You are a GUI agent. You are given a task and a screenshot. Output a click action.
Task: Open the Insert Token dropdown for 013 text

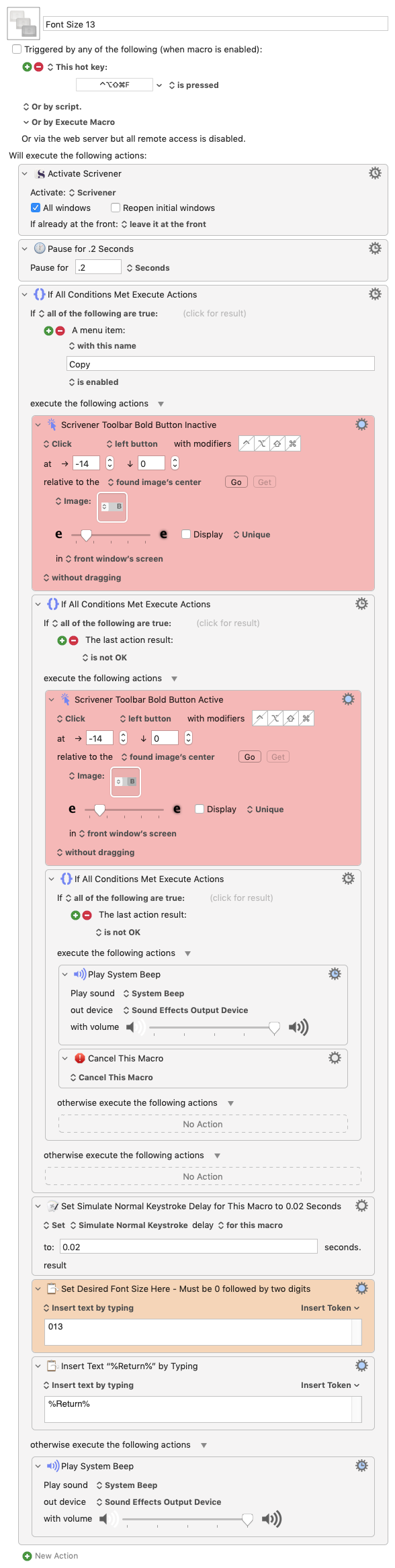pyautogui.click(x=330, y=1308)
